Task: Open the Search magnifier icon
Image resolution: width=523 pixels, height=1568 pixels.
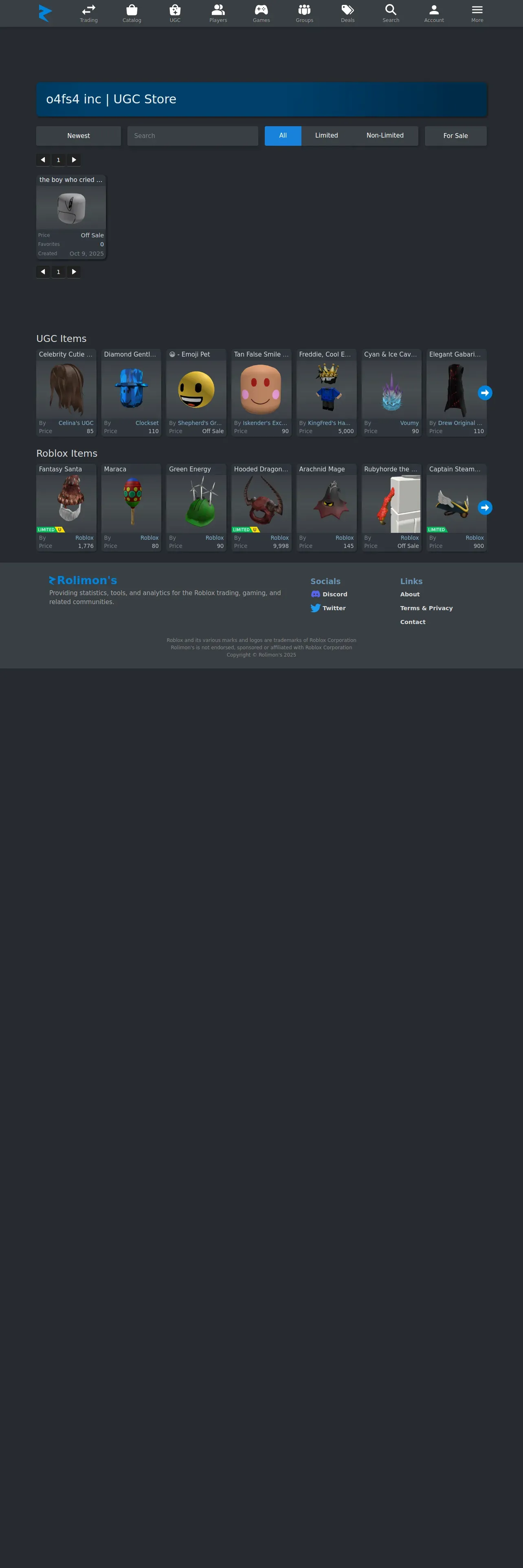Action: [x=391, y=10]
